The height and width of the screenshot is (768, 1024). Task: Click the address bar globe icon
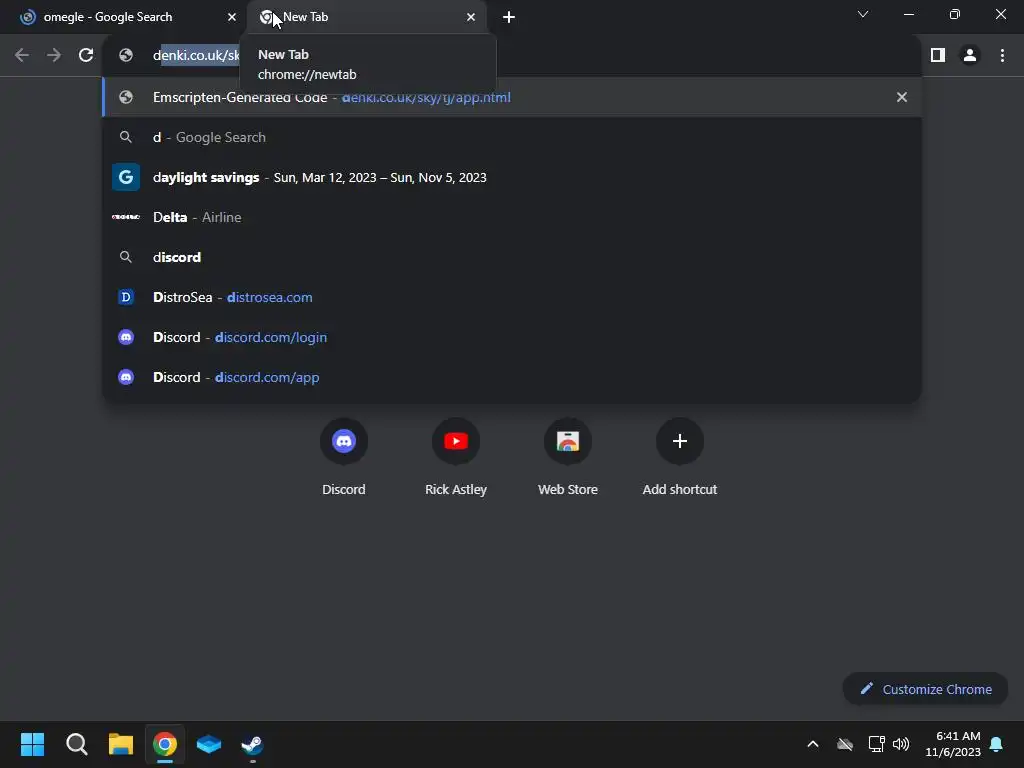pos(126,56)
